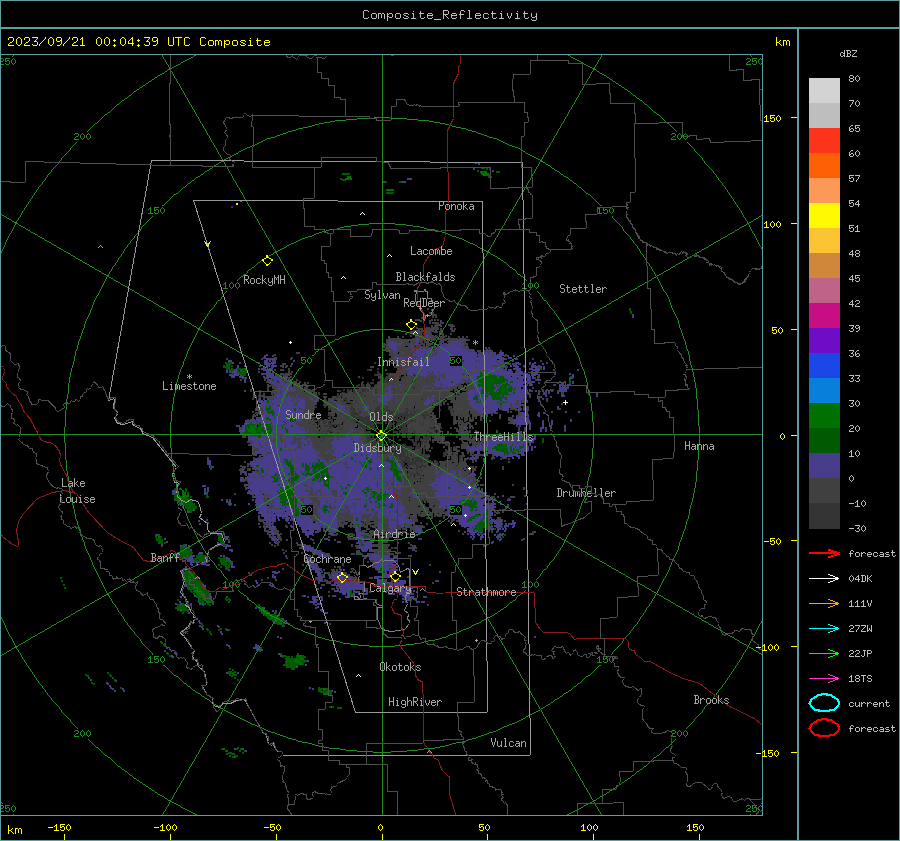Click the Sundre label

(303, 414)
